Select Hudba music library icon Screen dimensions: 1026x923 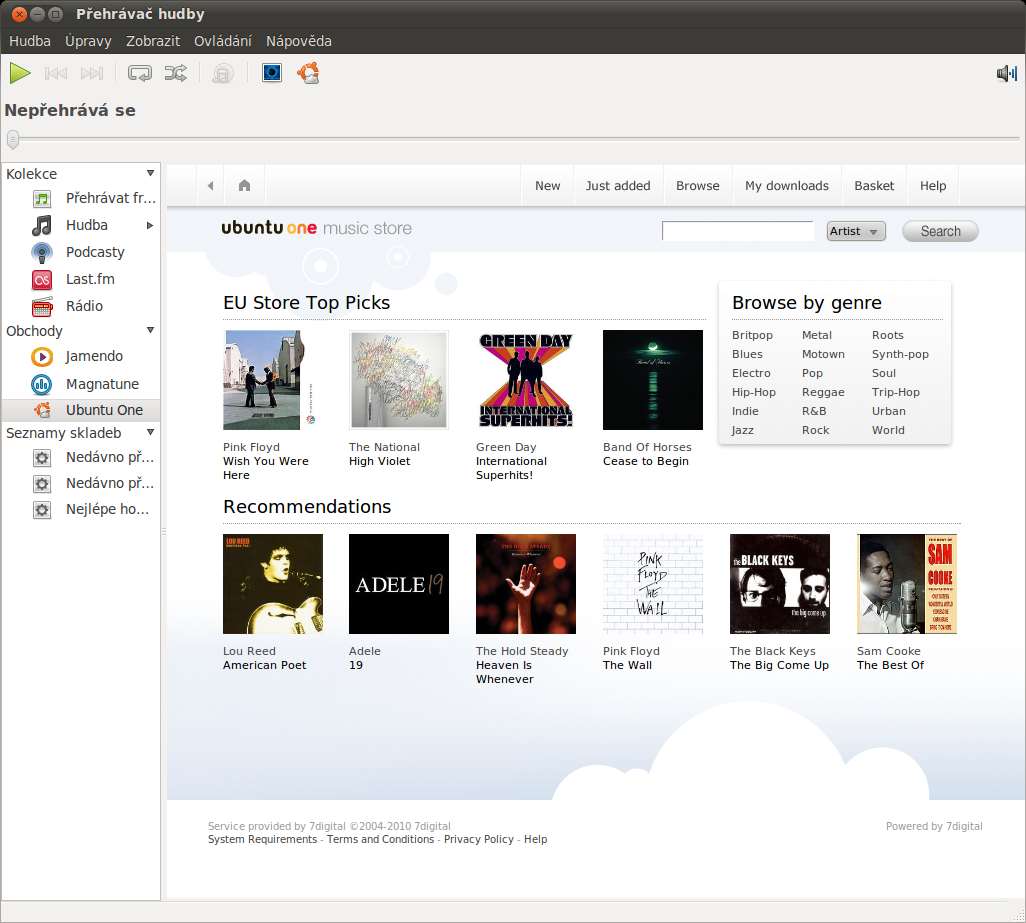click(42, 226)
